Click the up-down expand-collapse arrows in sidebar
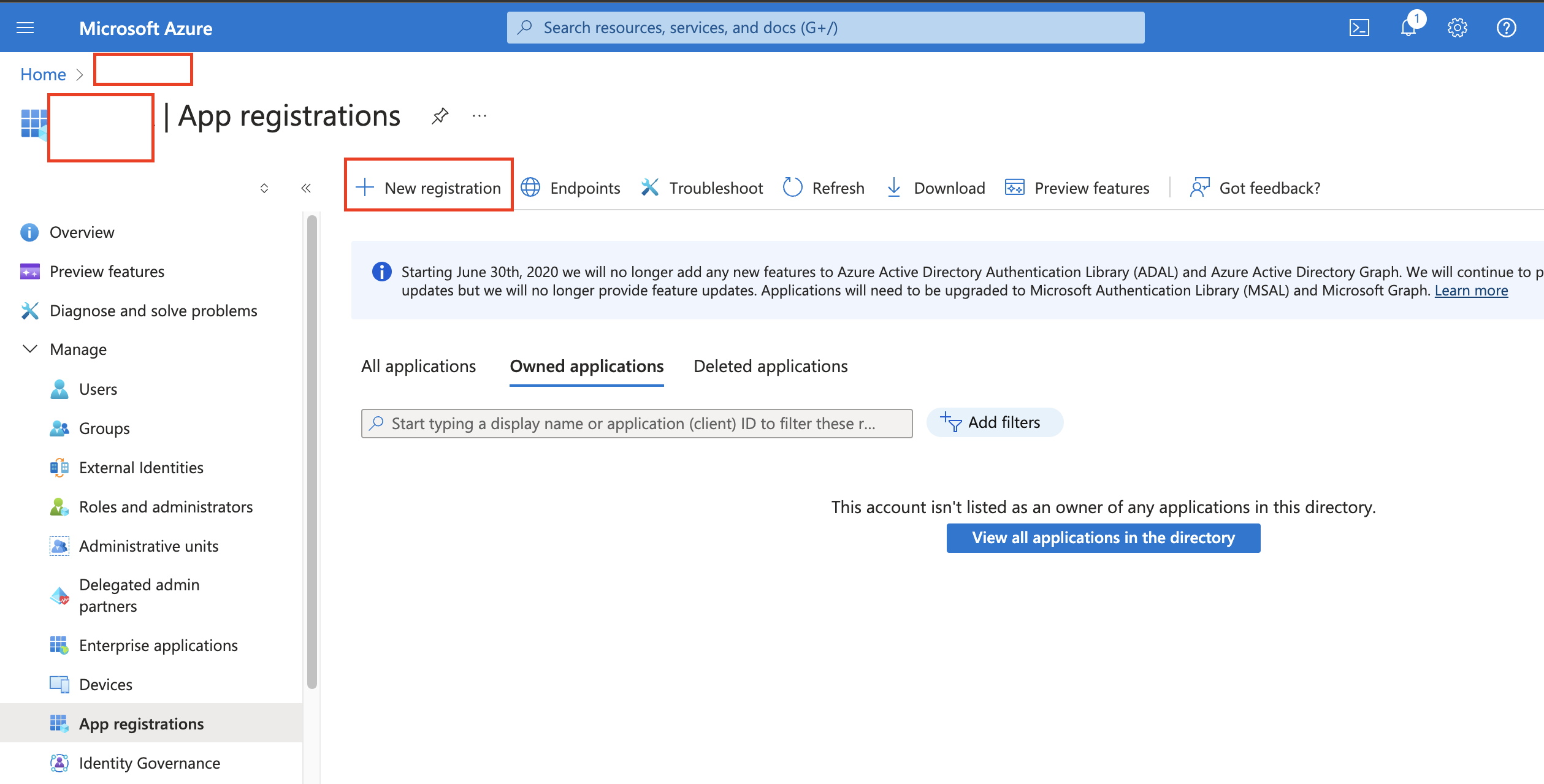 tap(264, 188)
